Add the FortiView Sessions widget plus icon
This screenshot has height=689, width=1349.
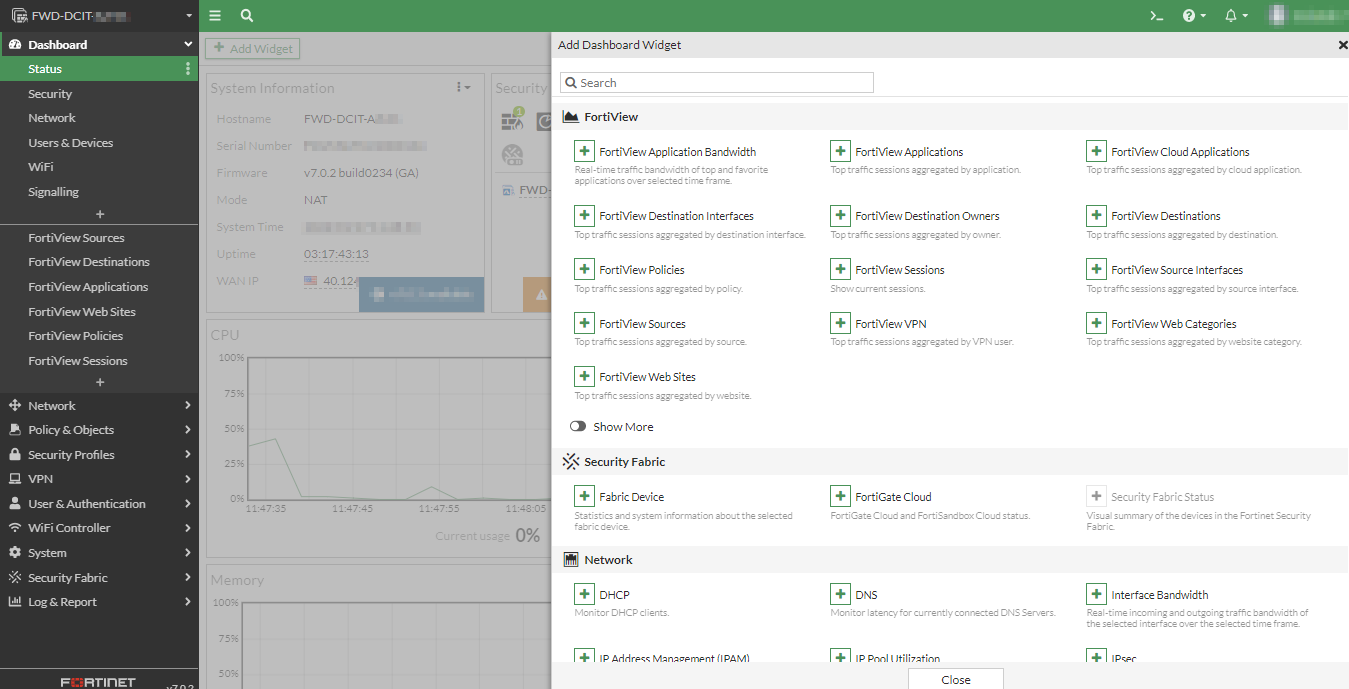coord(841,269)
